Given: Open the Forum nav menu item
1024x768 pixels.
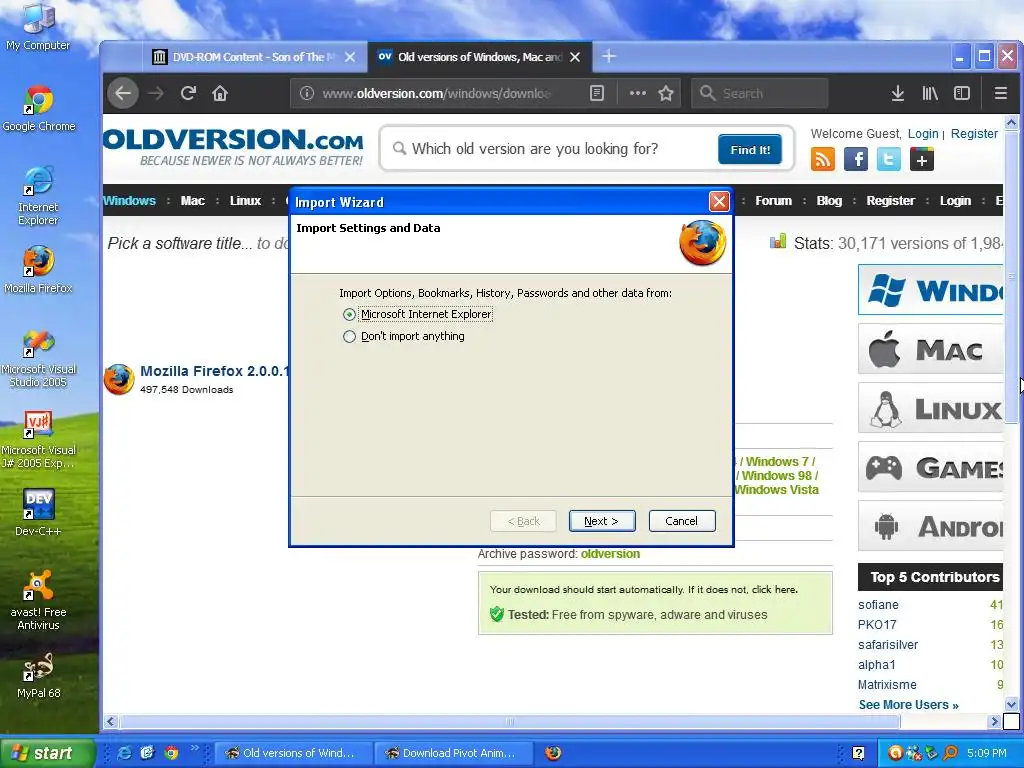Looking at the screenshot, I should (773, 200).
